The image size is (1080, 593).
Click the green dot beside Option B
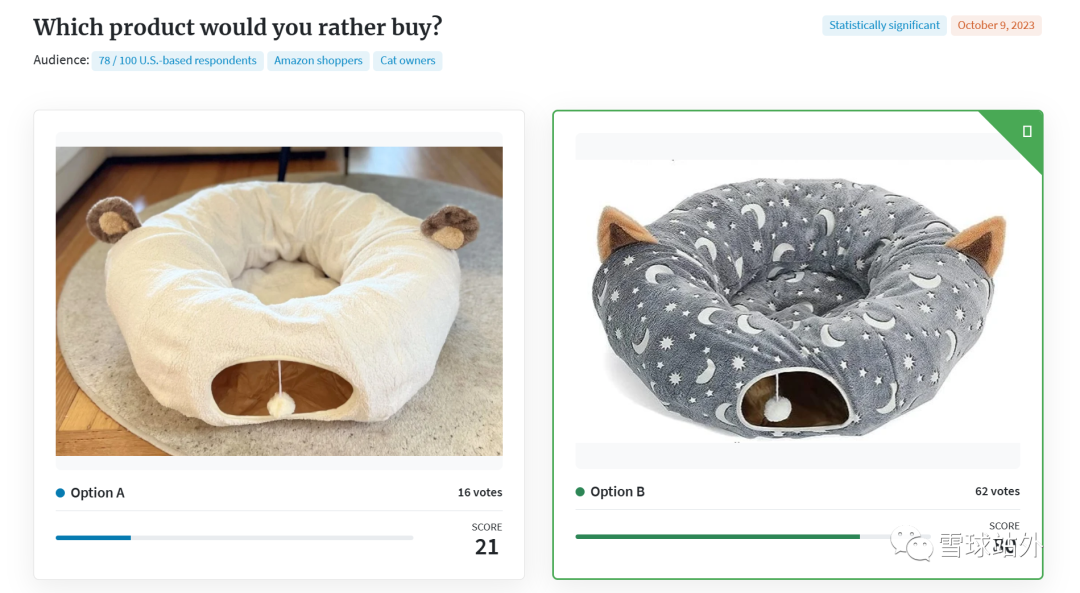[580, 492]
